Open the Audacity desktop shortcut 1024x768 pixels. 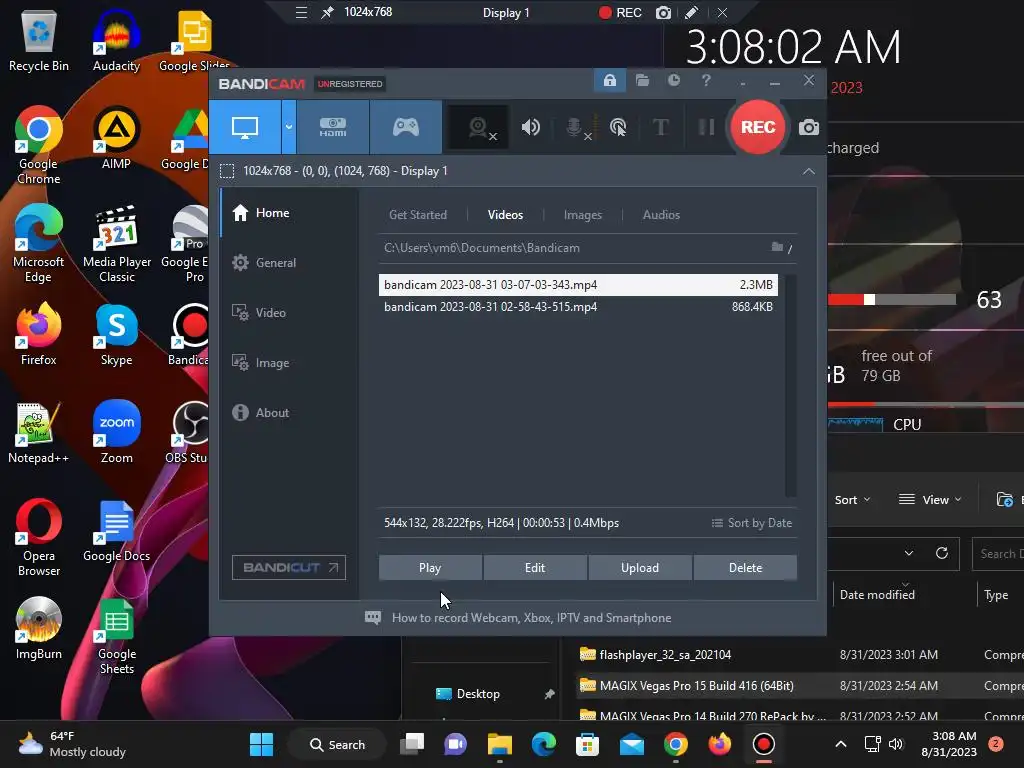(x=116, y=40)
